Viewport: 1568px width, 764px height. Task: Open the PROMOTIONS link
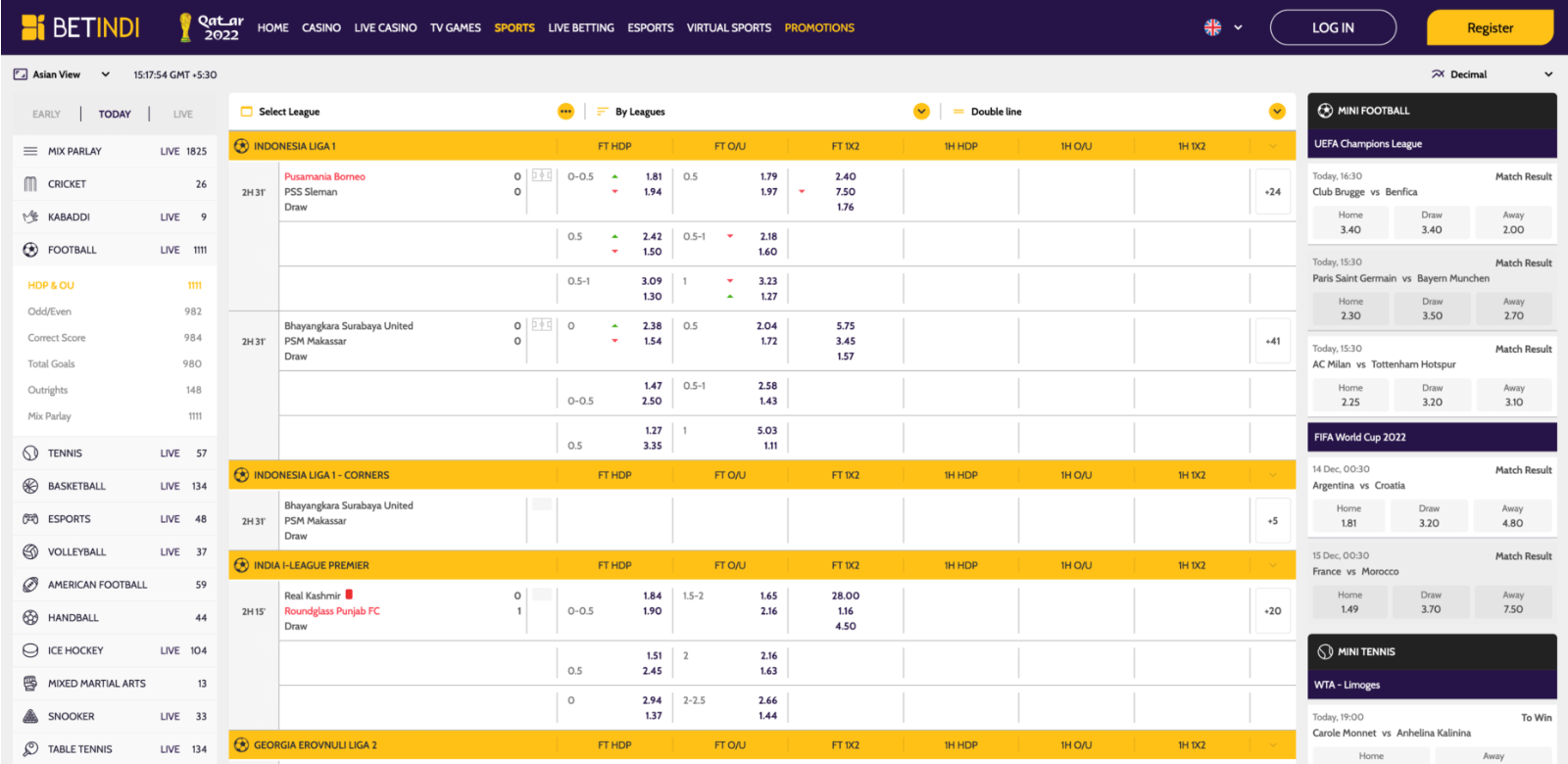[x=819, y=27]
